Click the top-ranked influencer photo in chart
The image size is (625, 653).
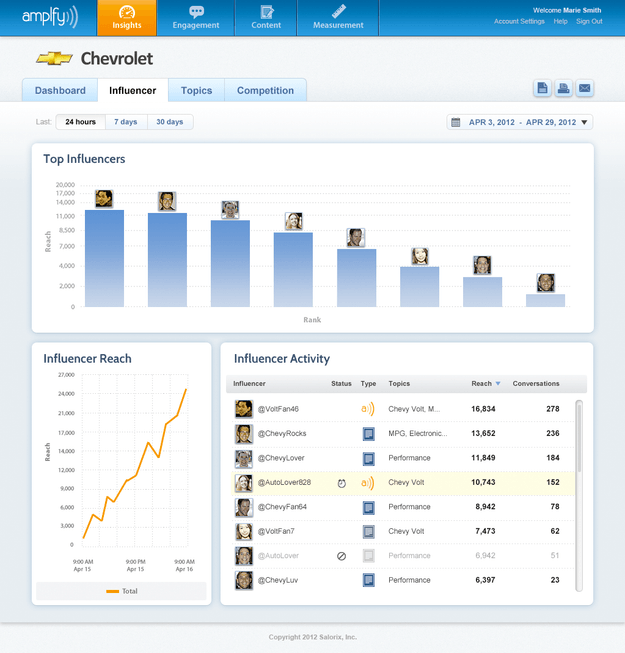click(104, 199)
